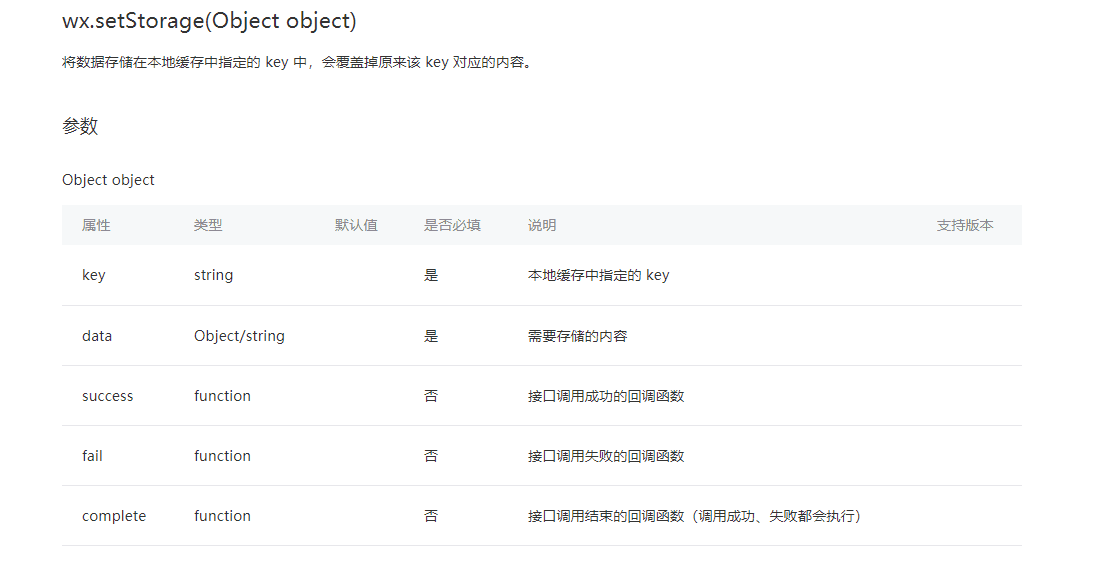Image resolution: width=1111 pixels, height=580 pixels.
Task: Click function type in fail row
Action: [x=222, y=456]
